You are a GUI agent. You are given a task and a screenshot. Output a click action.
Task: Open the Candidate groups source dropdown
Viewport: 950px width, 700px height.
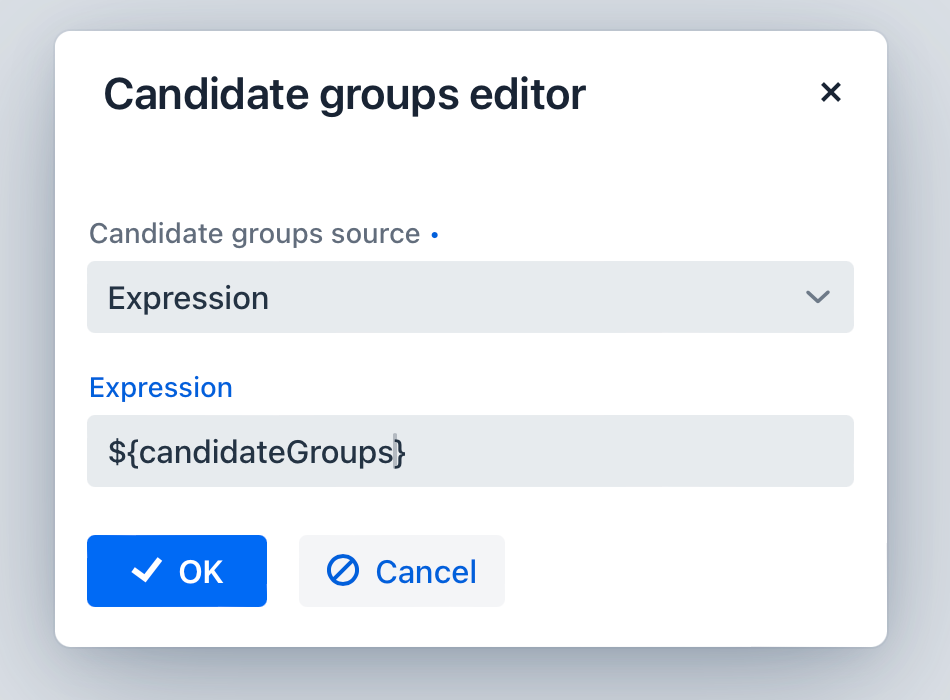(470, 297)
